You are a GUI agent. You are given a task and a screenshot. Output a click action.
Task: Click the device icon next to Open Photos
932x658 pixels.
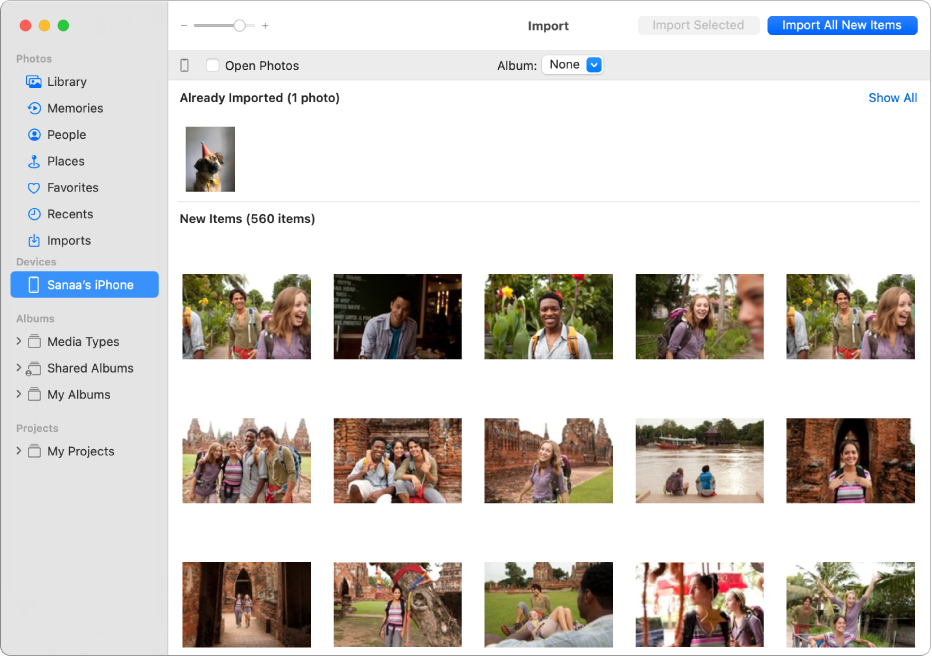coord(185,65)
